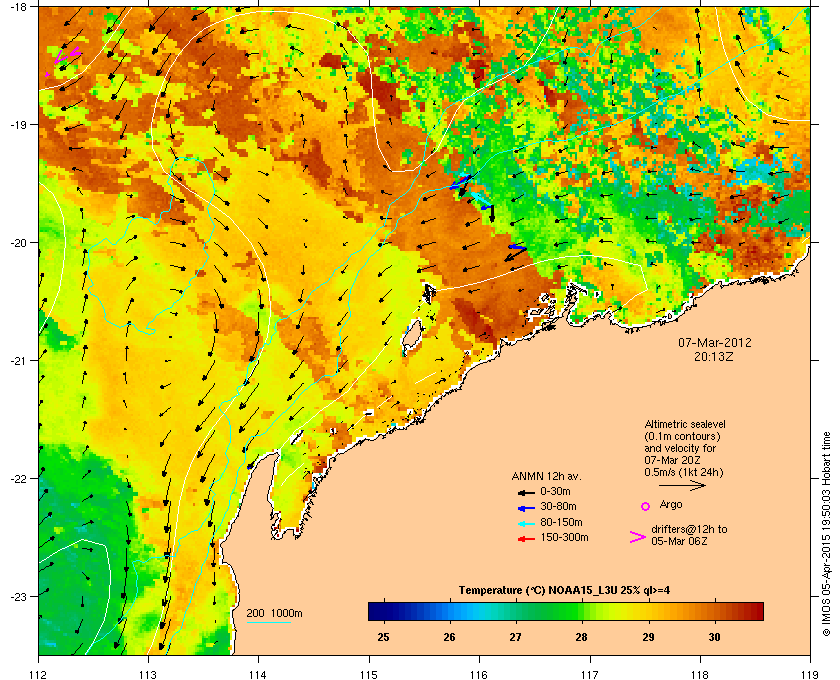Click the IMOS copyright timestamp text
The width and height of the screenshot is (840, 680).
pos(826,536)
